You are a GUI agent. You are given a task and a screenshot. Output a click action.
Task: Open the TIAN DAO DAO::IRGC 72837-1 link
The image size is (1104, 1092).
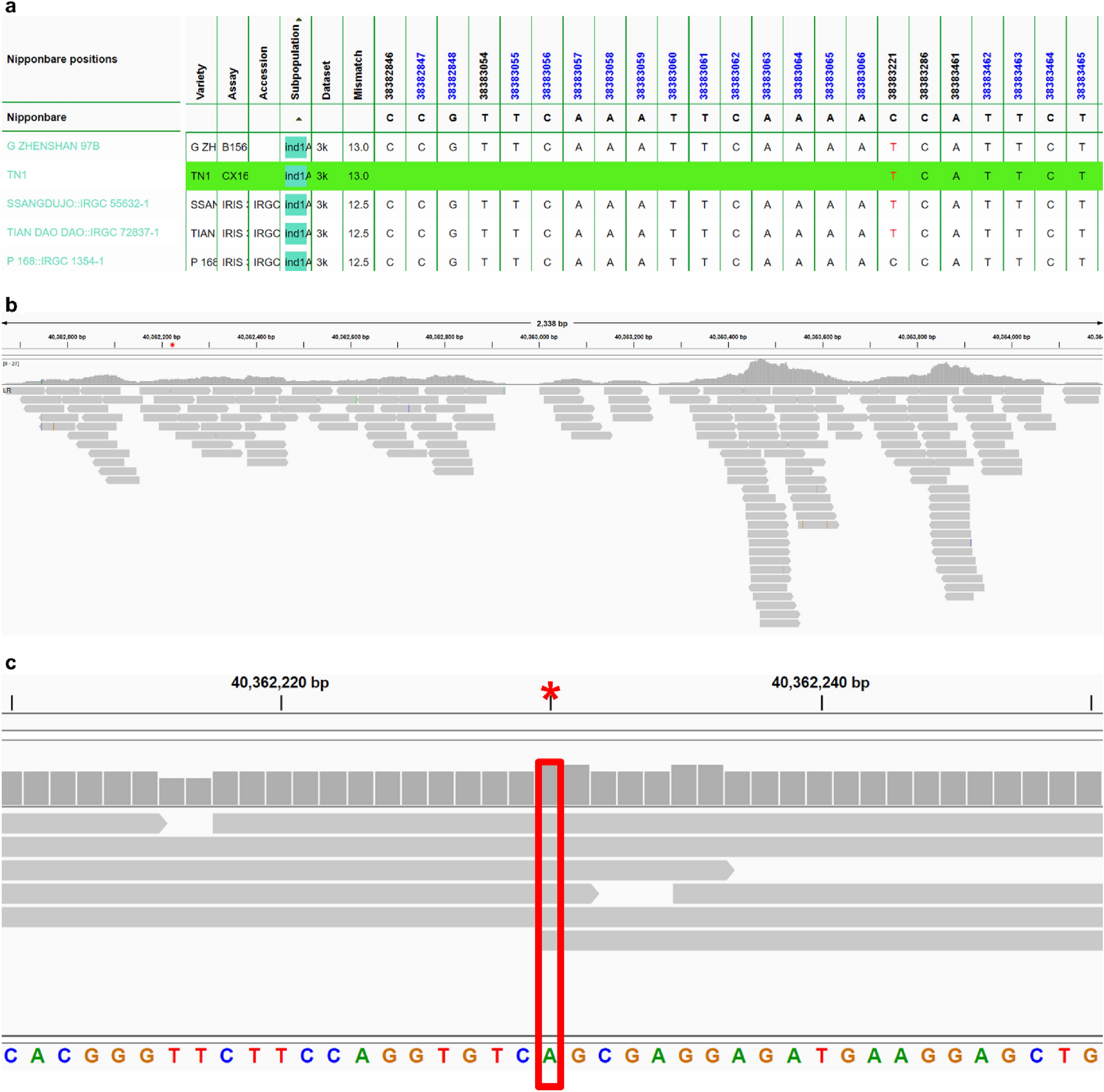(x=83, y=232)
